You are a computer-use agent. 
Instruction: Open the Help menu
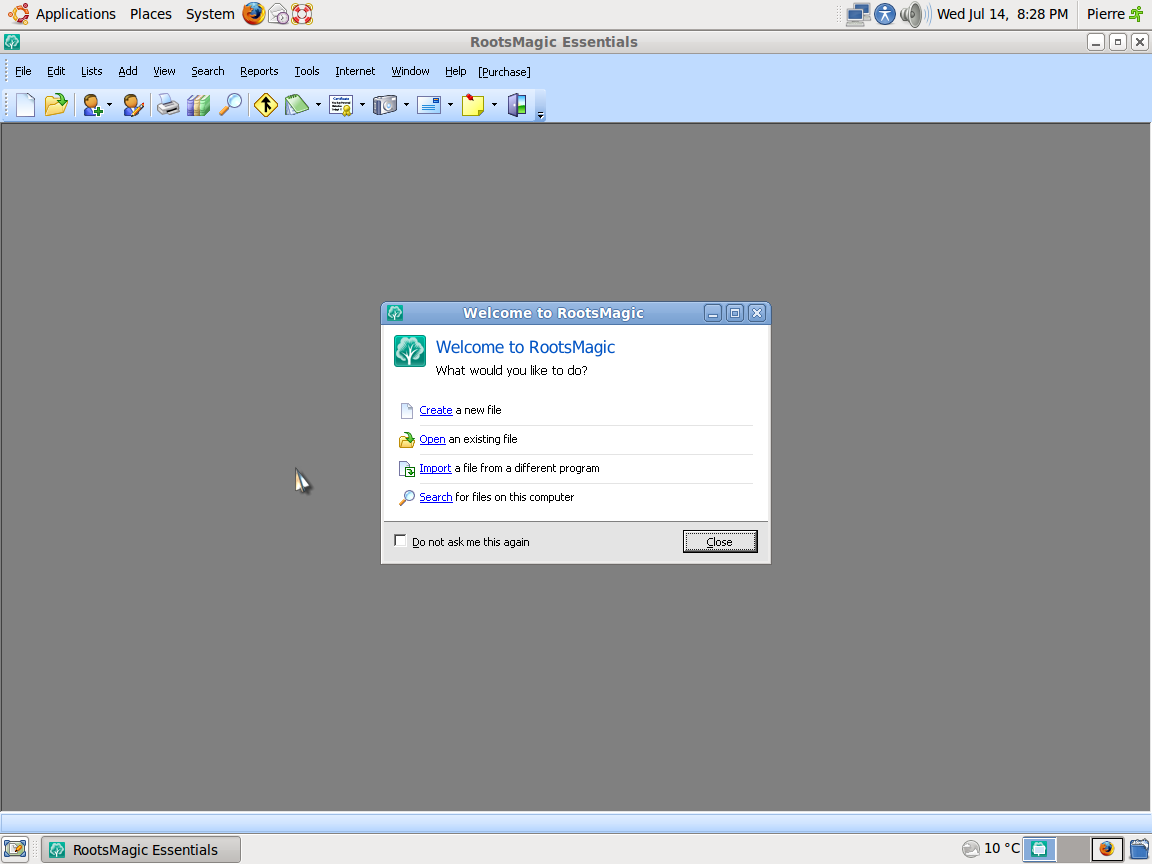click(x=456, y=71)
